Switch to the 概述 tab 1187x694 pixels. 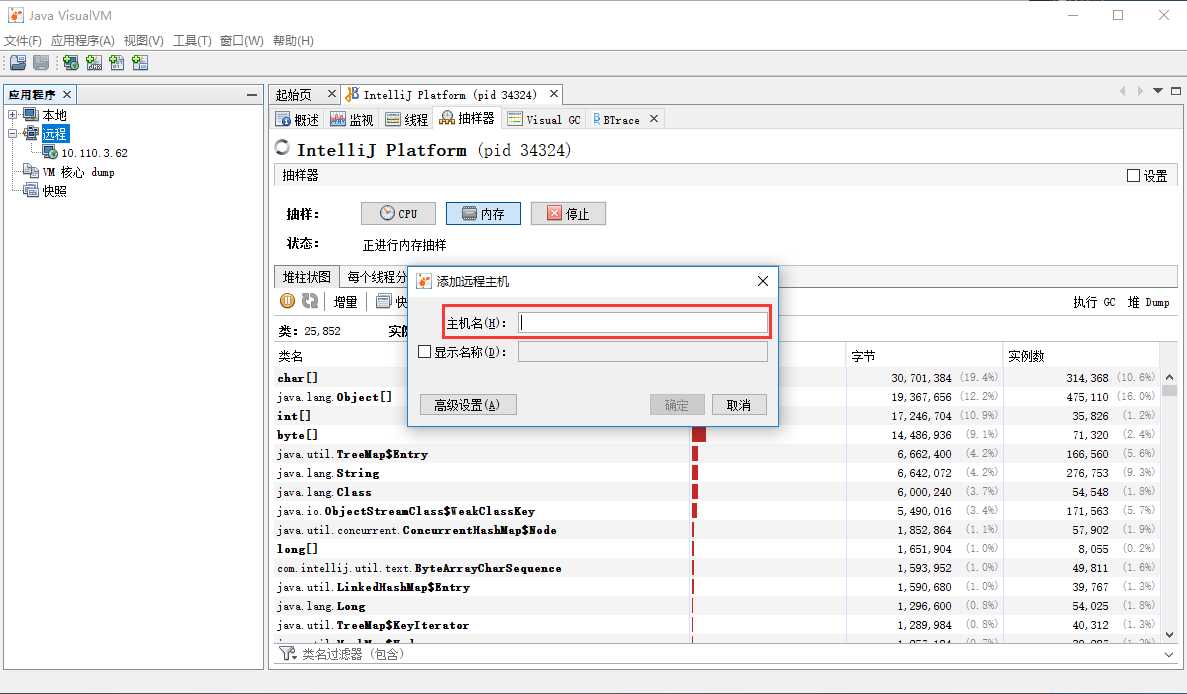[298, 120]
